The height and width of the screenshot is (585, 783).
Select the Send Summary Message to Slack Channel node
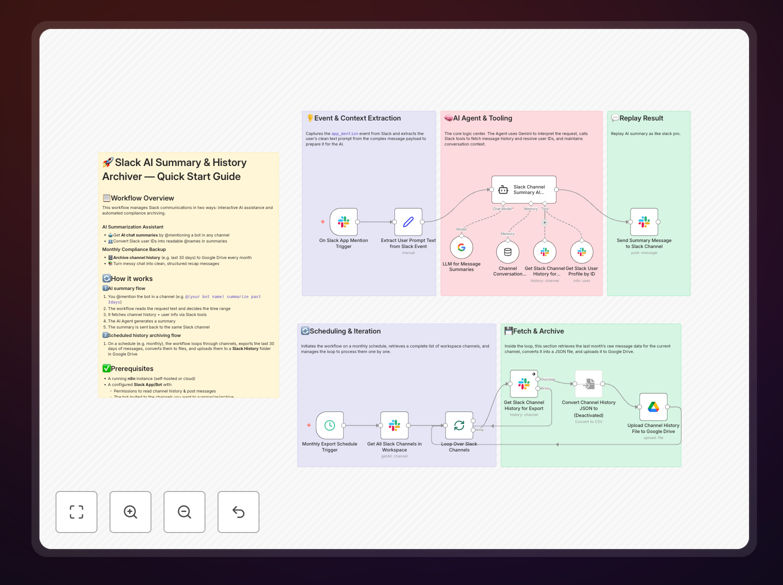pos(644,222)
